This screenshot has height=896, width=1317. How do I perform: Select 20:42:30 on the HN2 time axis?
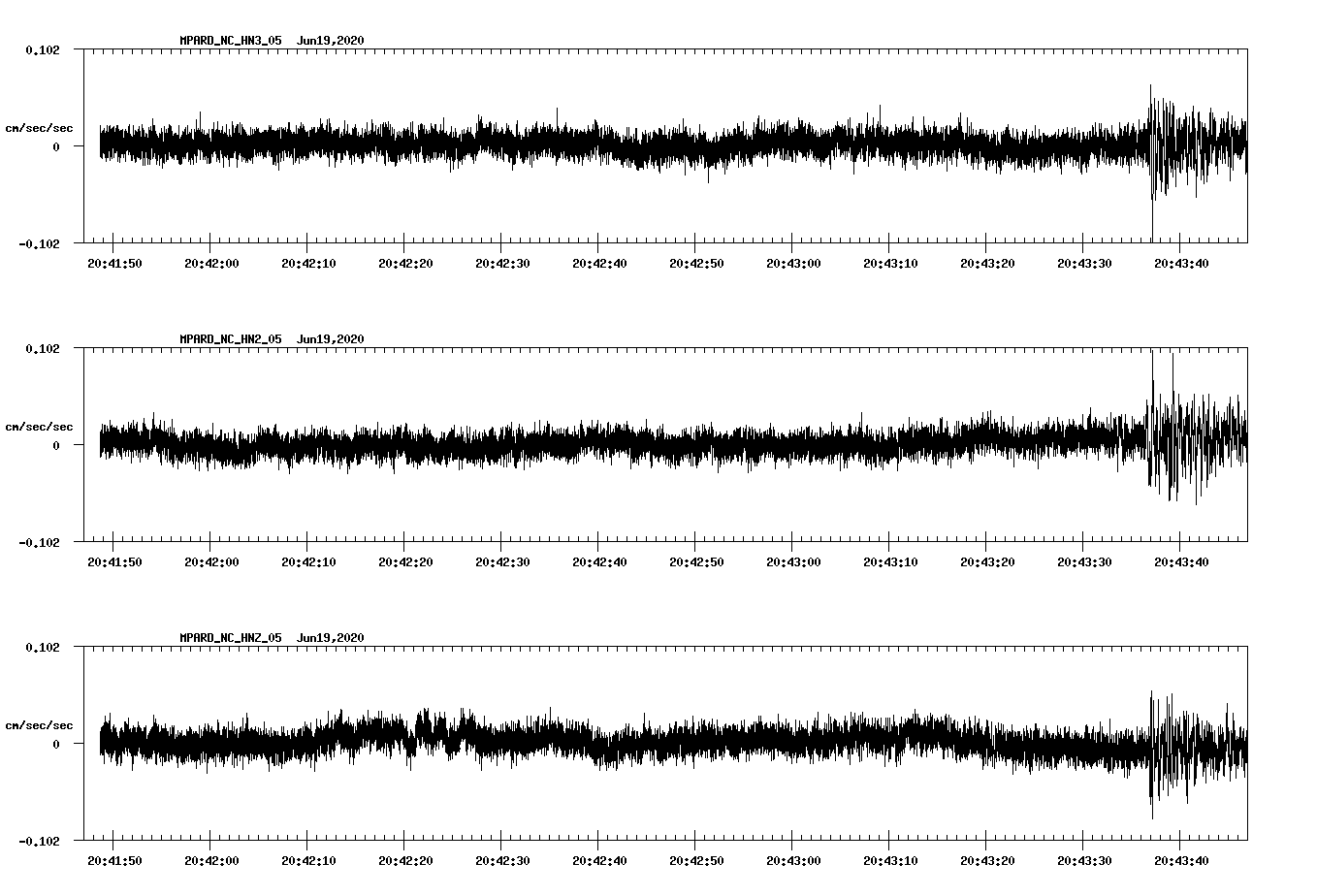[502, 561]
